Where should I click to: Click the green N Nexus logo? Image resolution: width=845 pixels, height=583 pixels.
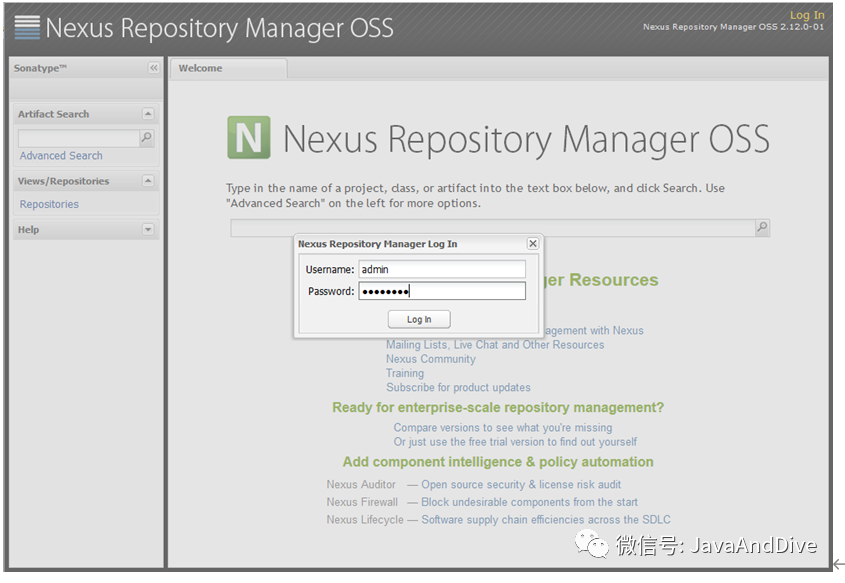249,137
